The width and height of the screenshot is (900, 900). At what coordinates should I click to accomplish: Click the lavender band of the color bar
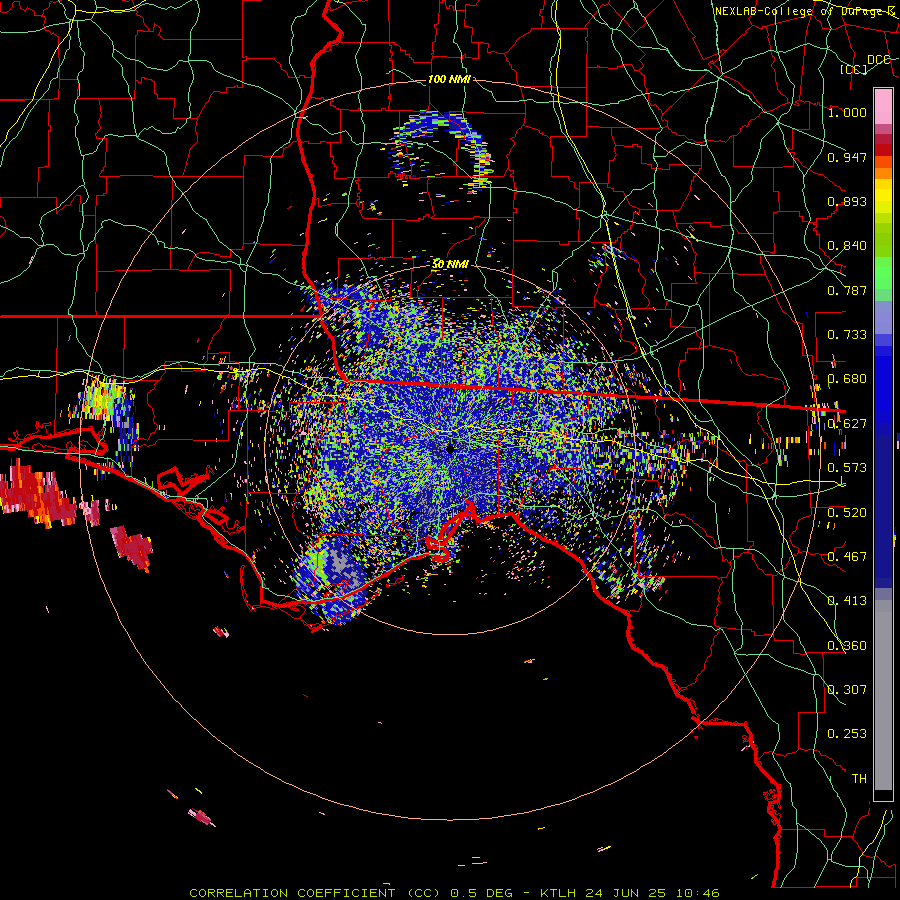pos(883,317)
